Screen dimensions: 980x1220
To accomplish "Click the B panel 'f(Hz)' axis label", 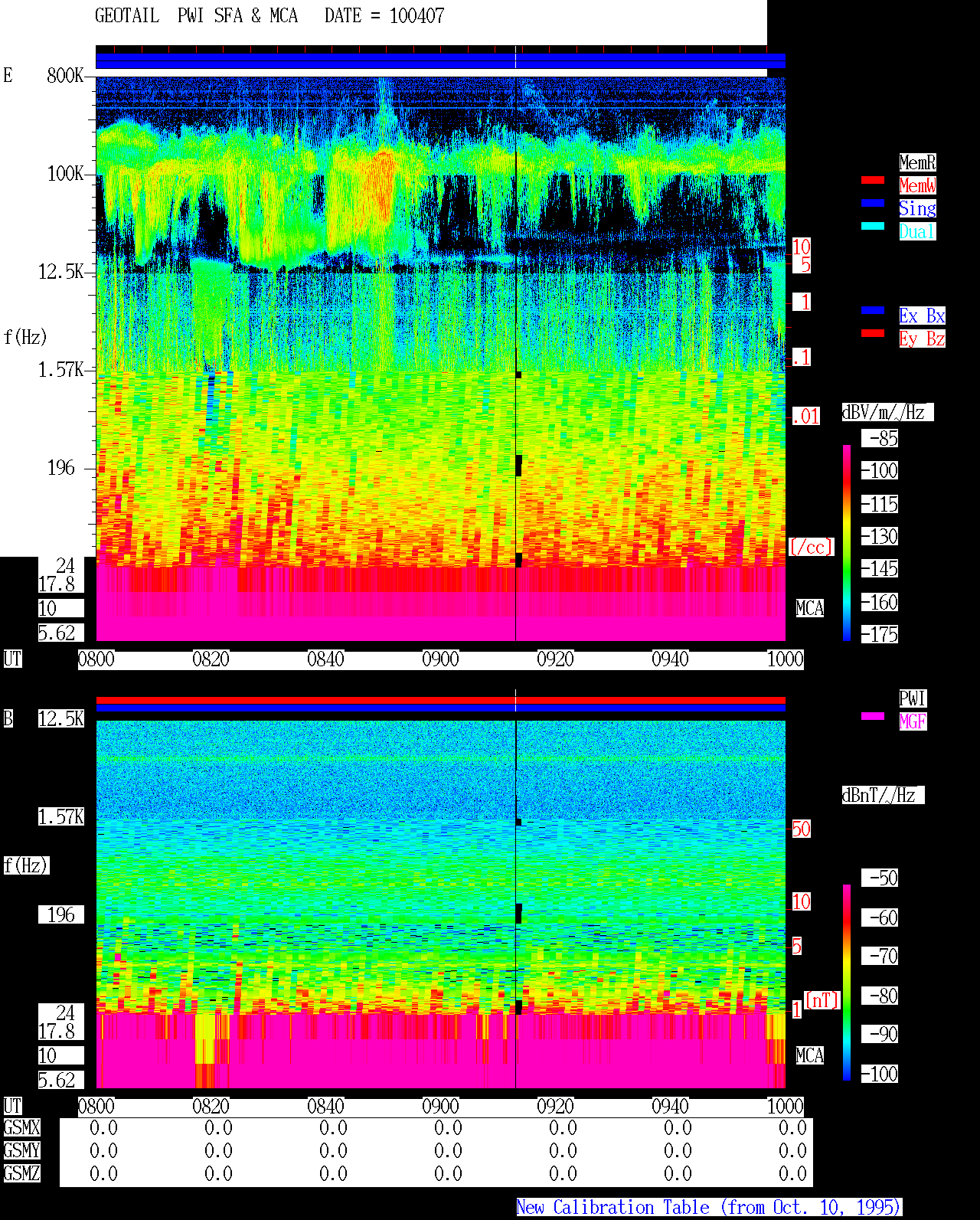I will click(26, 865).
